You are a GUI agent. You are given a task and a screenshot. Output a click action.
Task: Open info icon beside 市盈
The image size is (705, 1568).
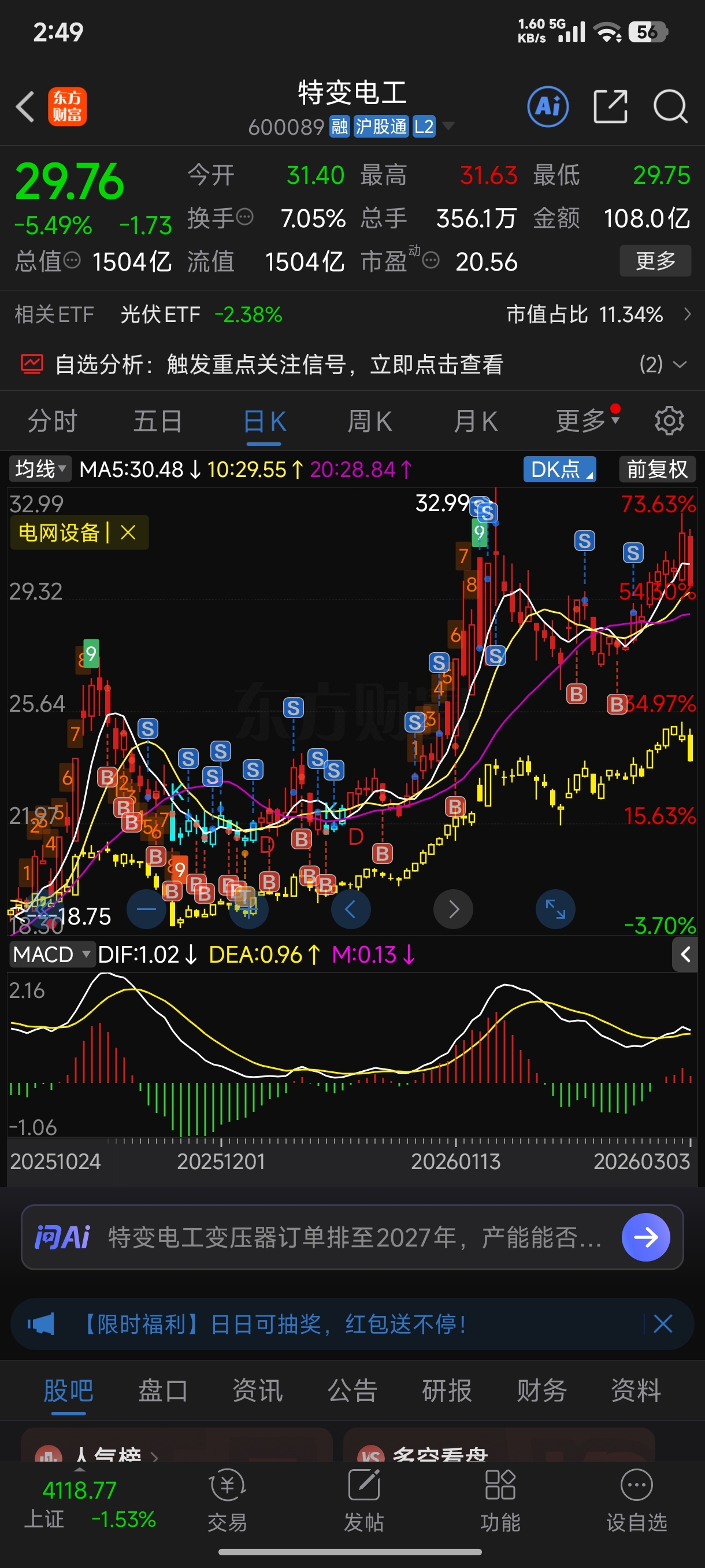click(x=431, y=261)
